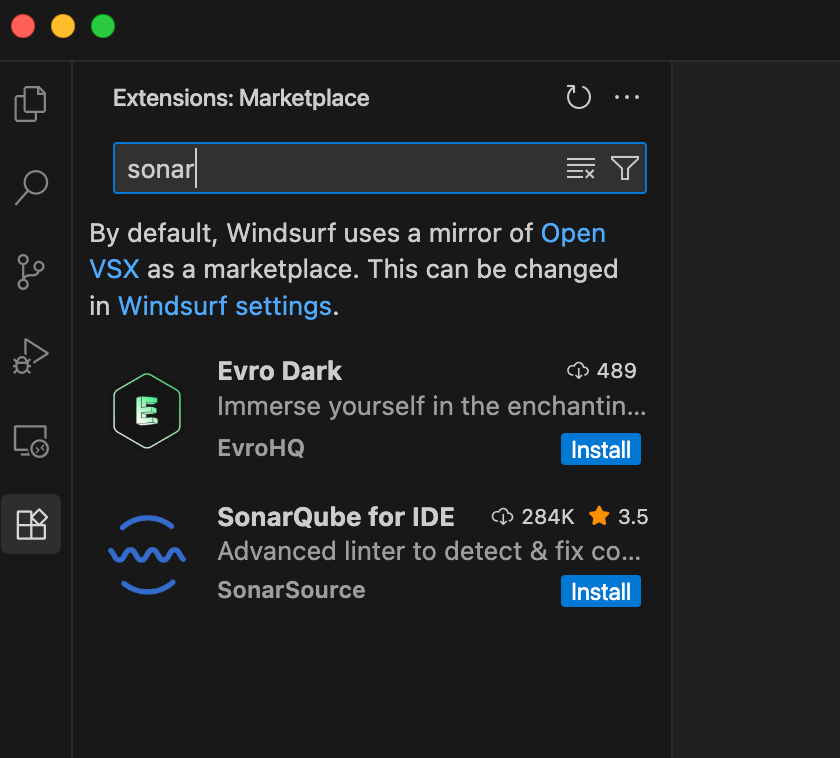Screen dimensions: 840x758
Task: Click the Evro Dark extension icon
Action: tap(147, 410)
